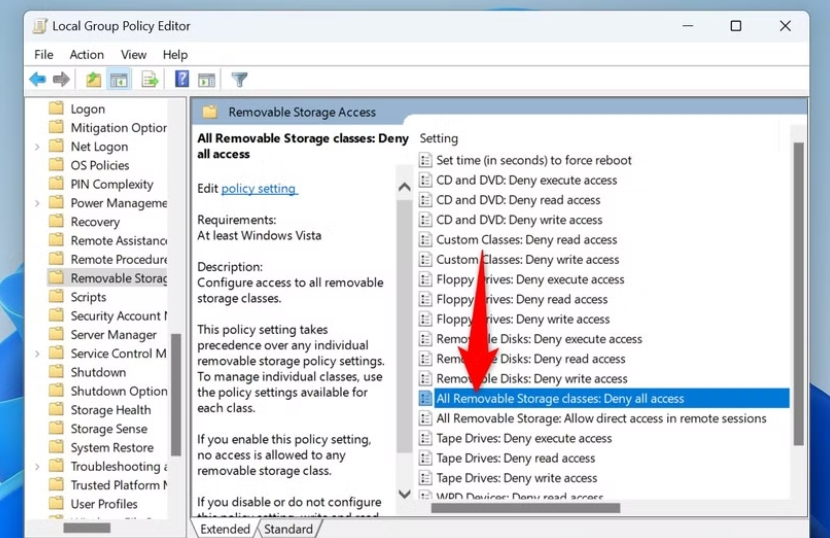
Task: Click the settings list horizontal scrollbar
Action: click(526, 508)
